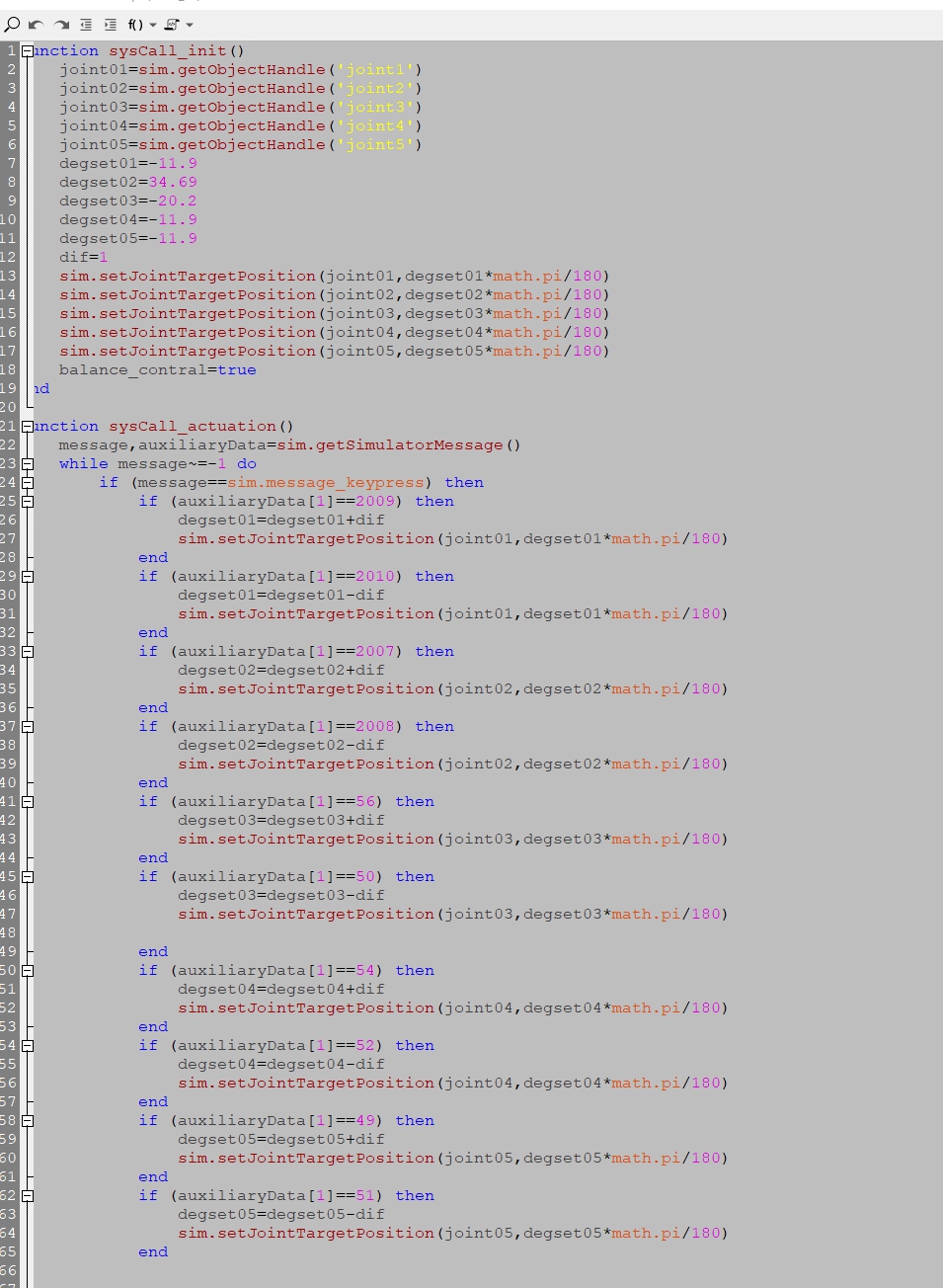943x1288 pixels.
Task: Unindent the selection with the outdent icon
Action: coord(86,25)
